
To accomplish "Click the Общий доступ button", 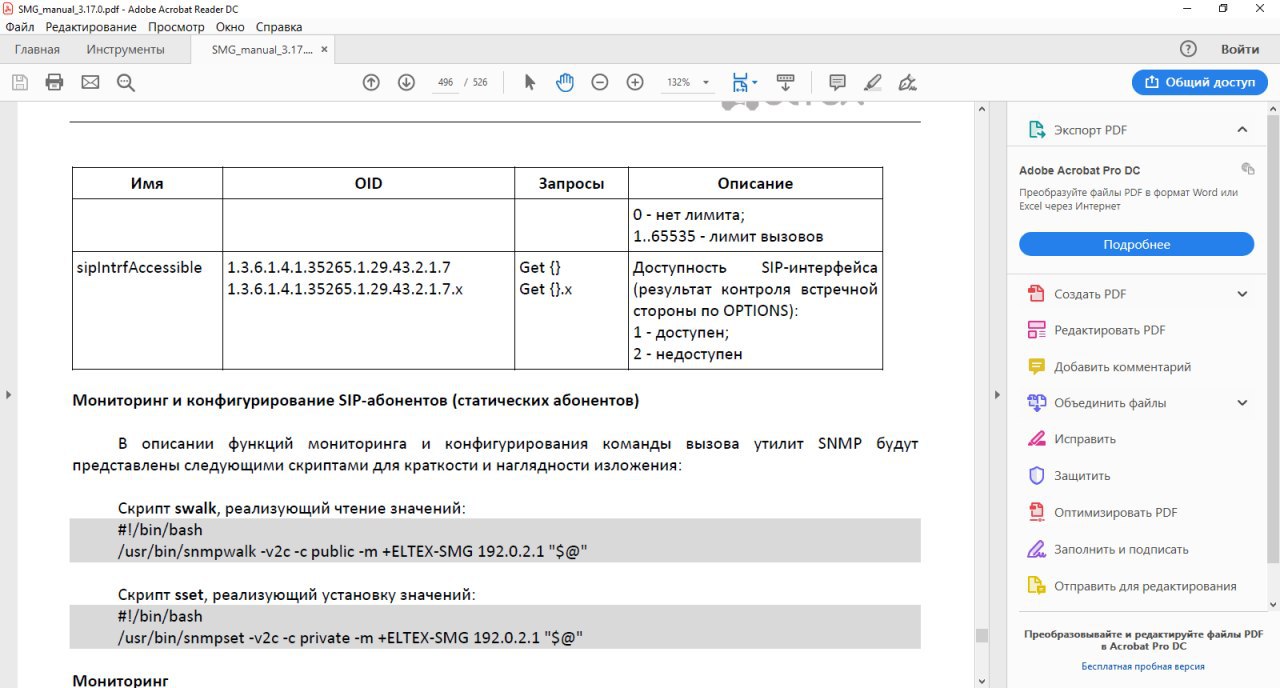I will click(x=1200, y=82).
